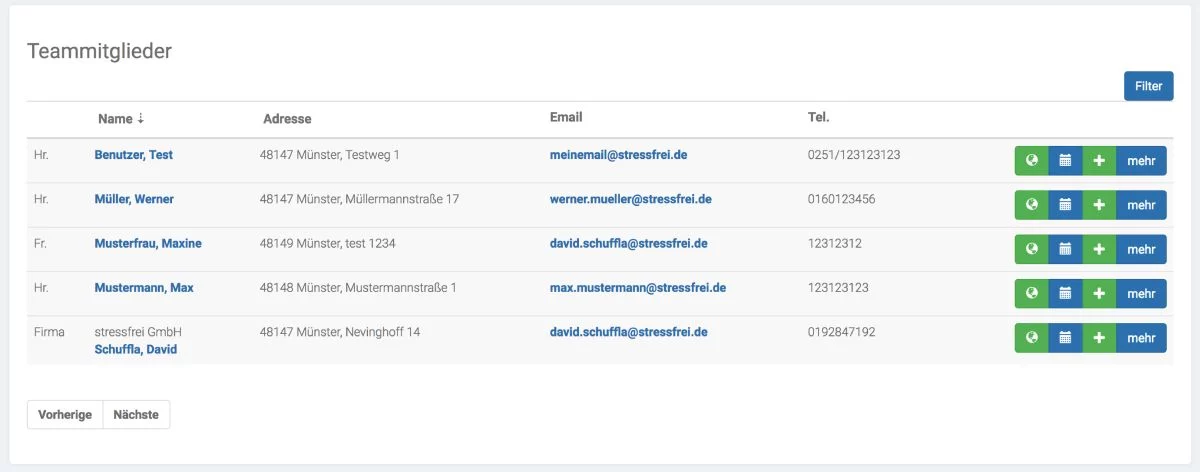Click the Email column header

pyautogui.click(x=566, y=117)
